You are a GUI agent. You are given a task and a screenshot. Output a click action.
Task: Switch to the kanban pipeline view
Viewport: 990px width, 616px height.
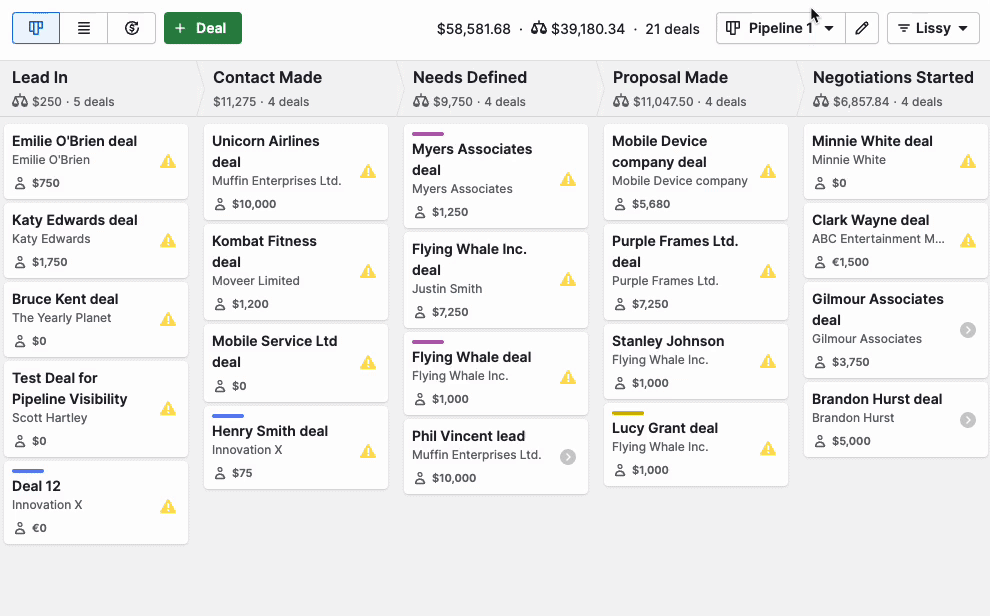pyautogui.click(x=35, y=28)
